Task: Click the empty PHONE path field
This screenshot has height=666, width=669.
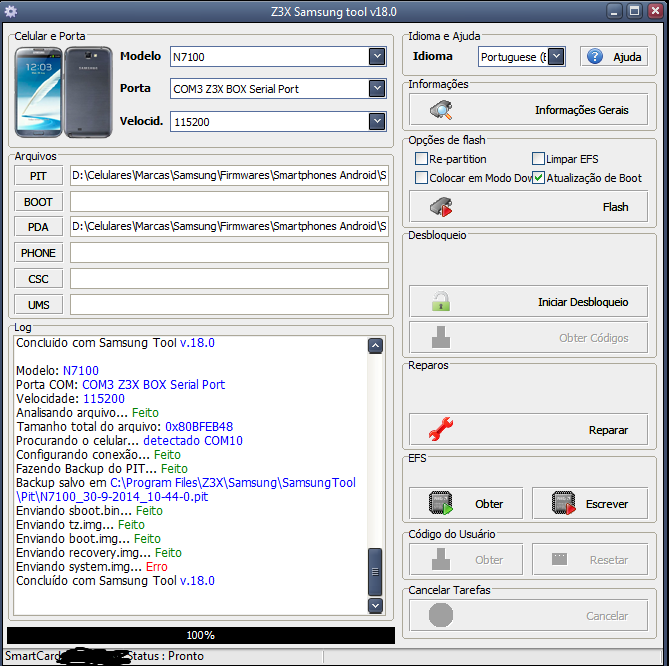Action: [x=229, y=253]
